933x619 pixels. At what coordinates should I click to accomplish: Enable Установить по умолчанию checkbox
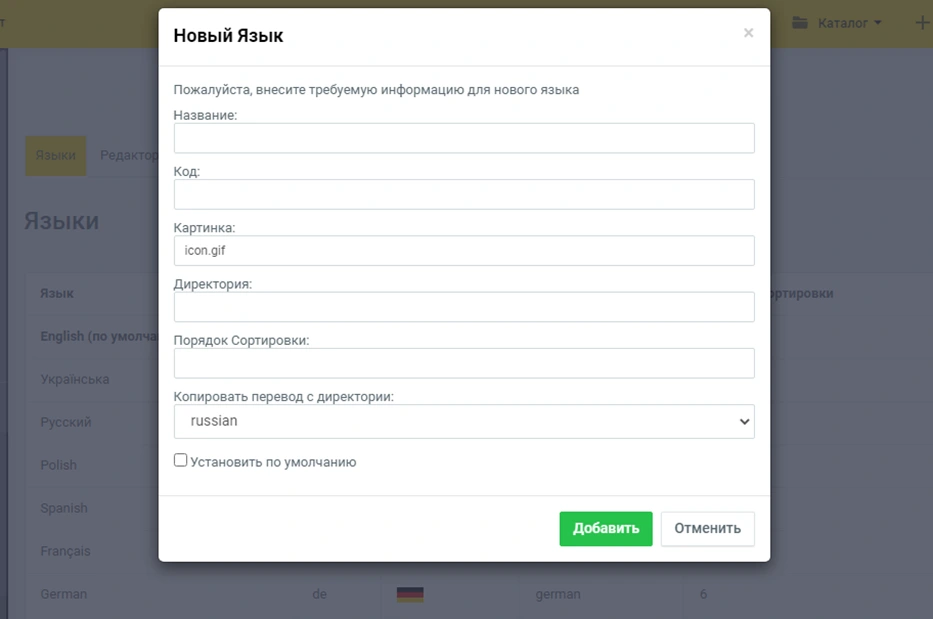(x=181, y=461)
